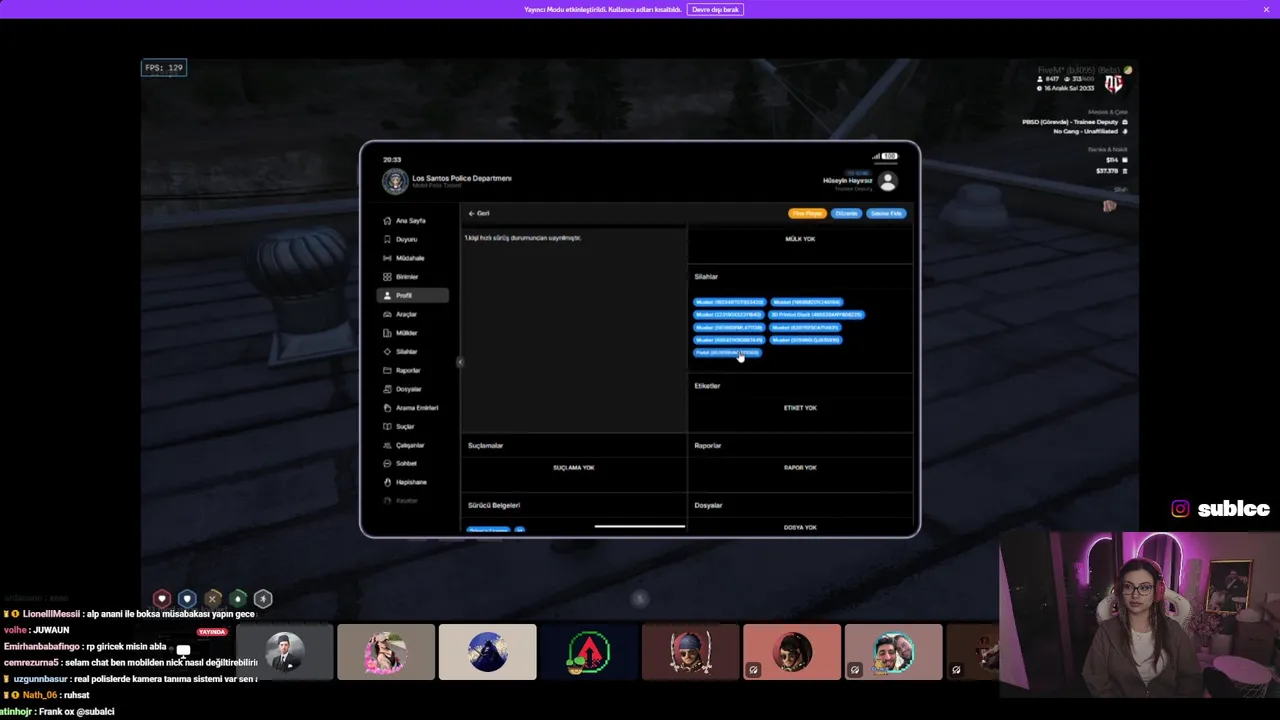Click the Araçlar car icon

click(387, 314)
